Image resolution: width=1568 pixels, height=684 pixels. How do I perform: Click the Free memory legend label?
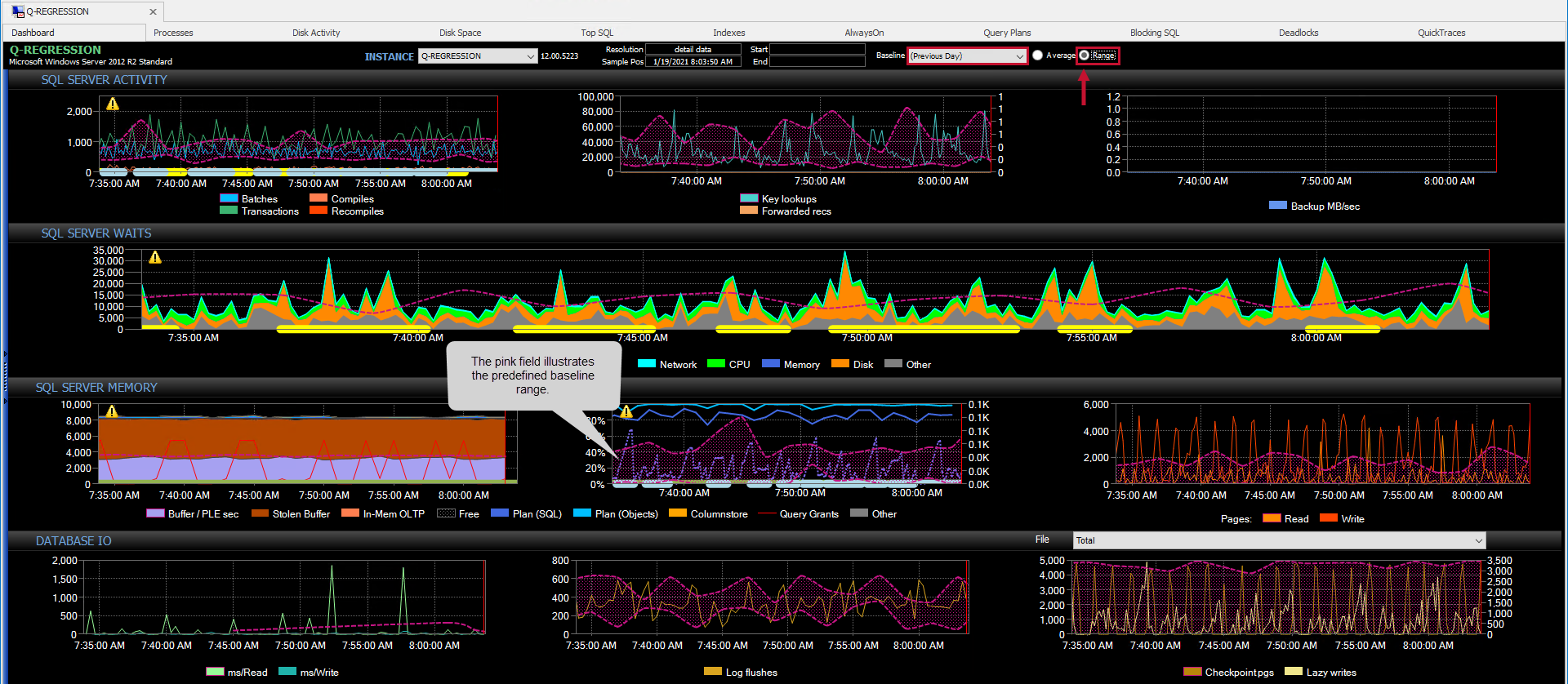469,514
